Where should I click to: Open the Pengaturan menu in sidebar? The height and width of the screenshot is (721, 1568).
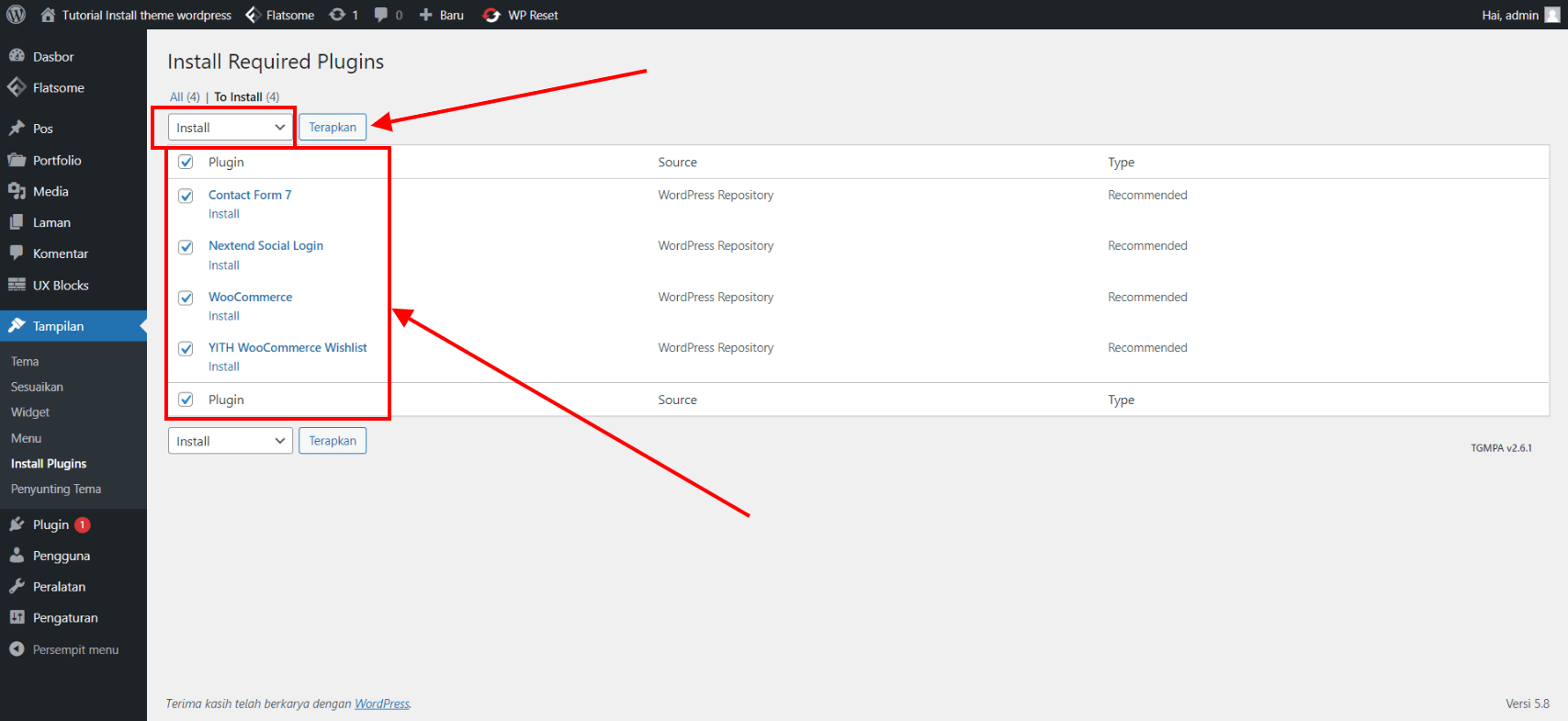coord(64,618)
